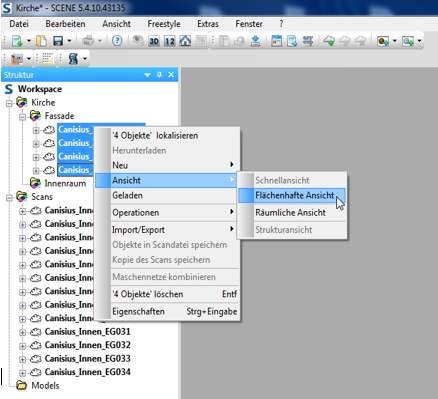
Task: Click the open file toolbar icon
Action: (41, 41)
